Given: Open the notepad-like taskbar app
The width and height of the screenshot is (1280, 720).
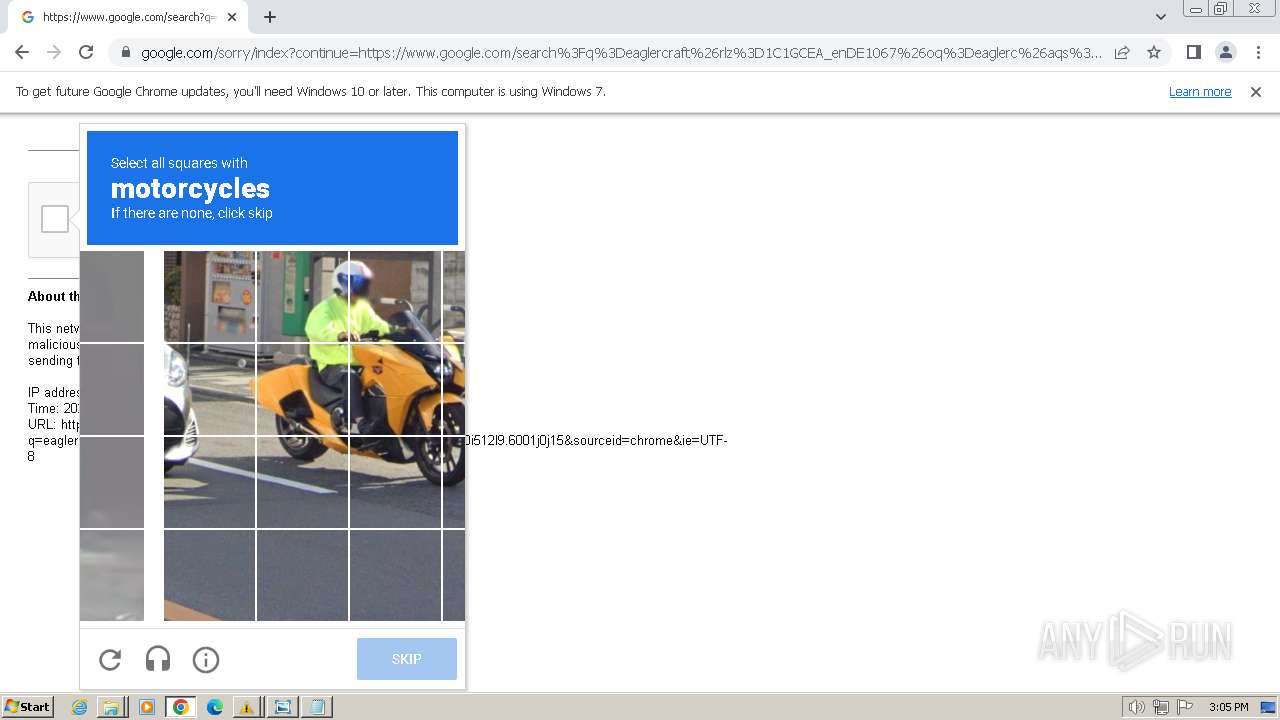Looking at the screenshot, I should [317, 707].
